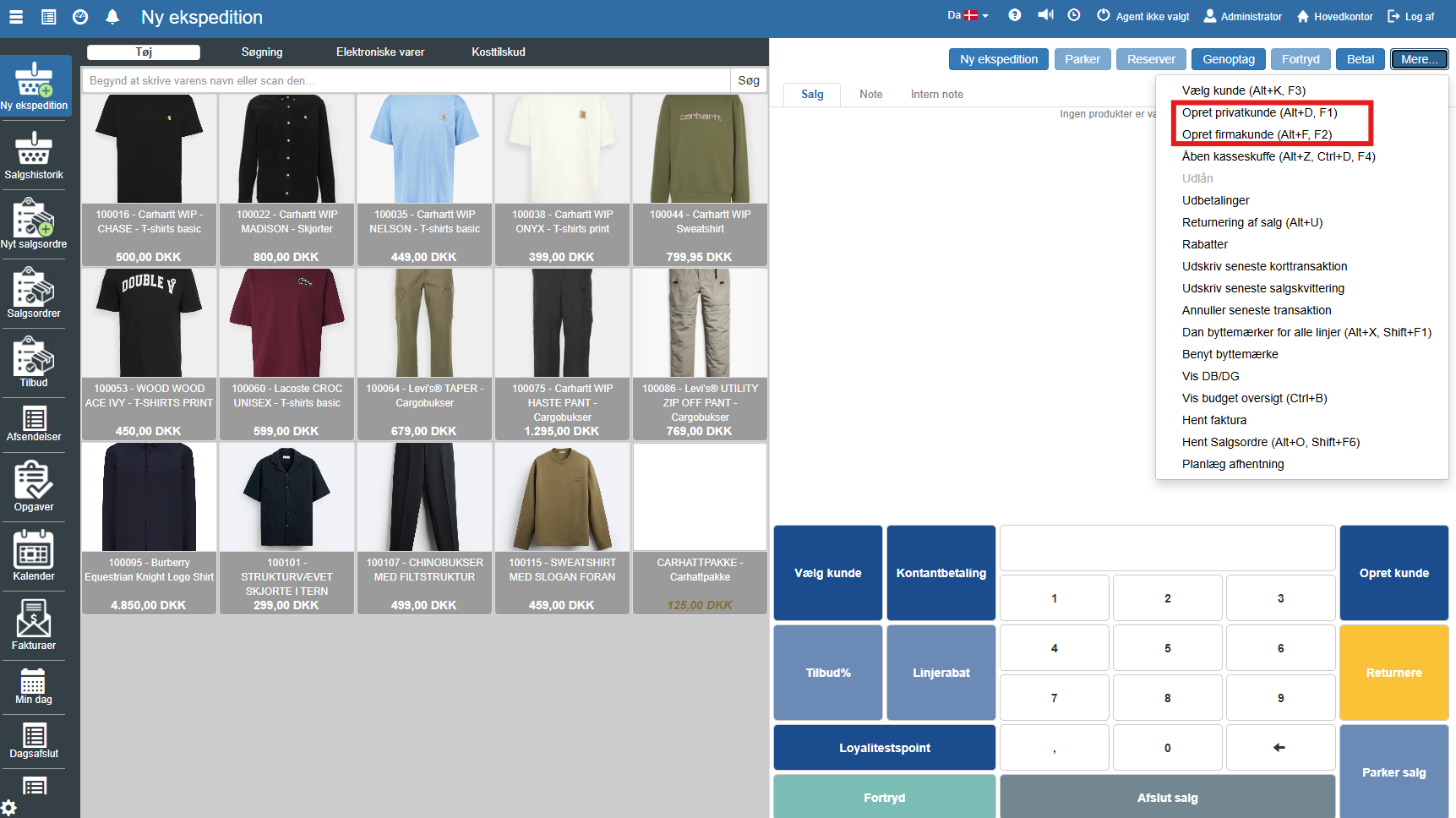Switch to the Note tab
Viewport: 1456px width, 818px height.
coord(871,95)
